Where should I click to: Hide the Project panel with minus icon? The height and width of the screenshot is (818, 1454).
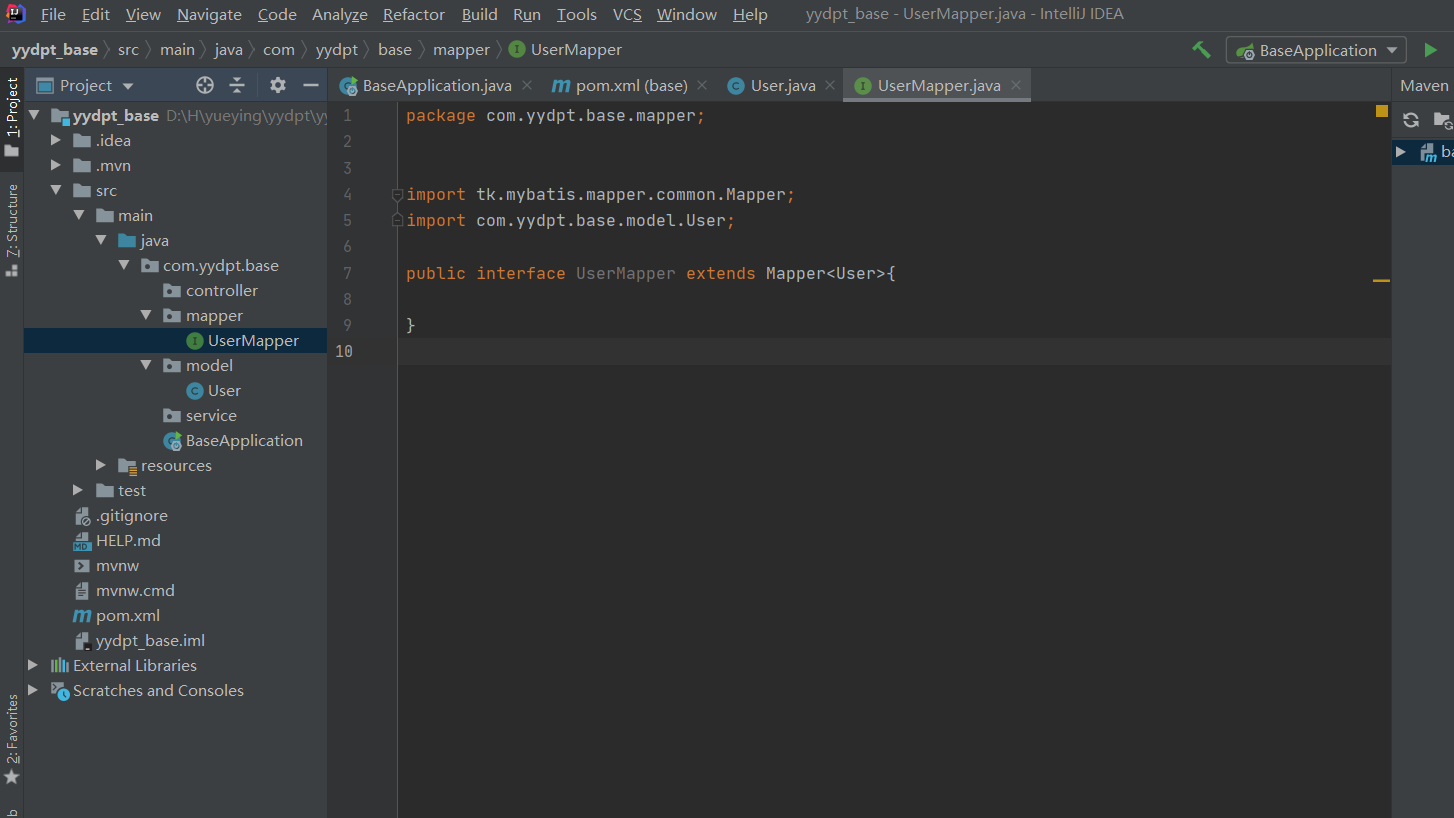click(x=311, y=85)
